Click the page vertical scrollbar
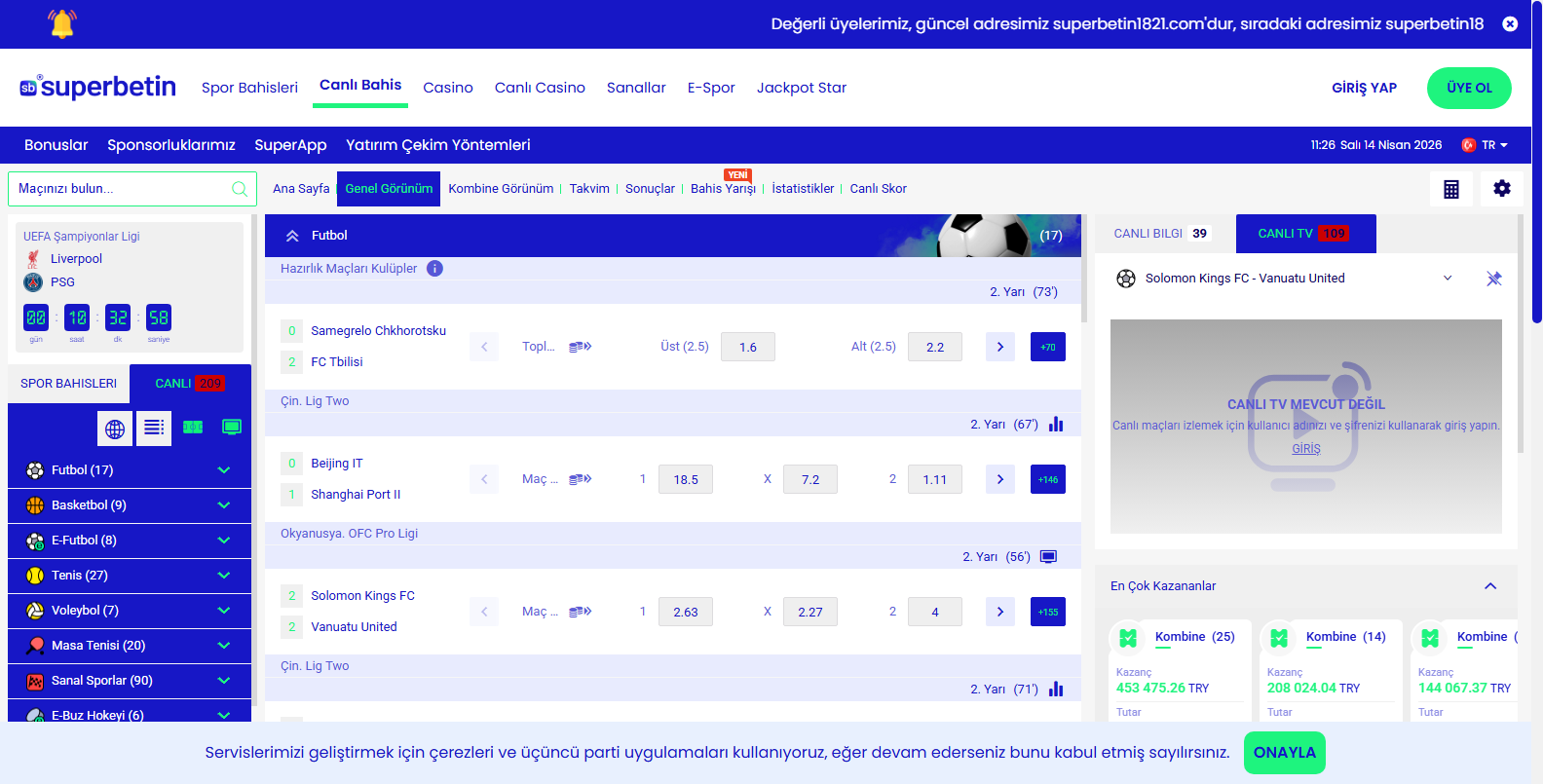Viewport: 1543px width, 784px height. tap(1537, 161)
